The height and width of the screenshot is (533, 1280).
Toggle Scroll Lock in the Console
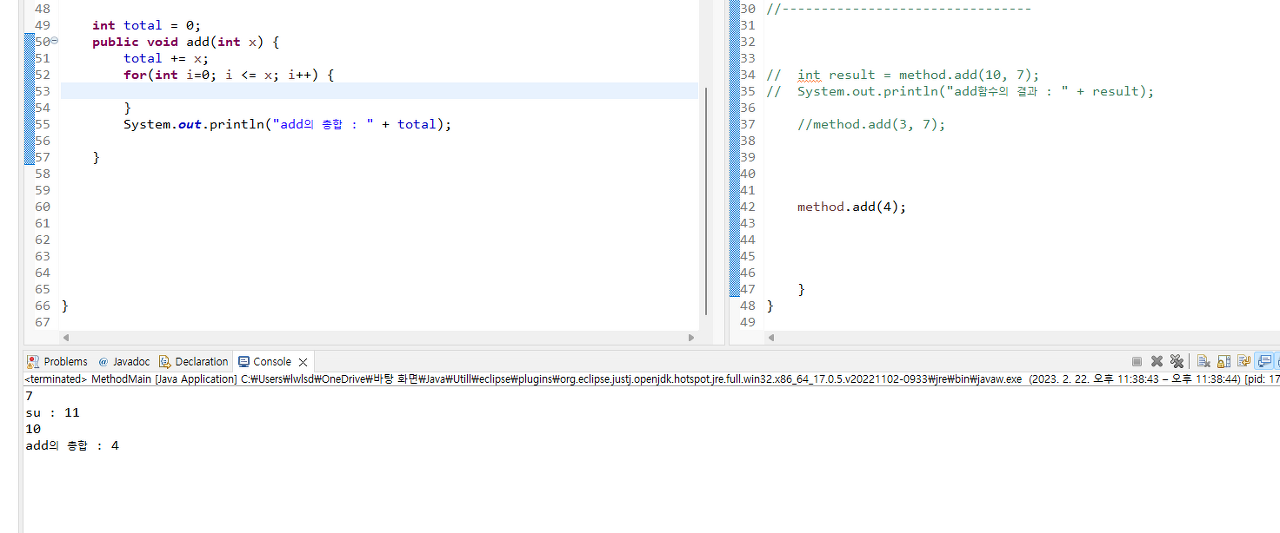pos(1224,361)
